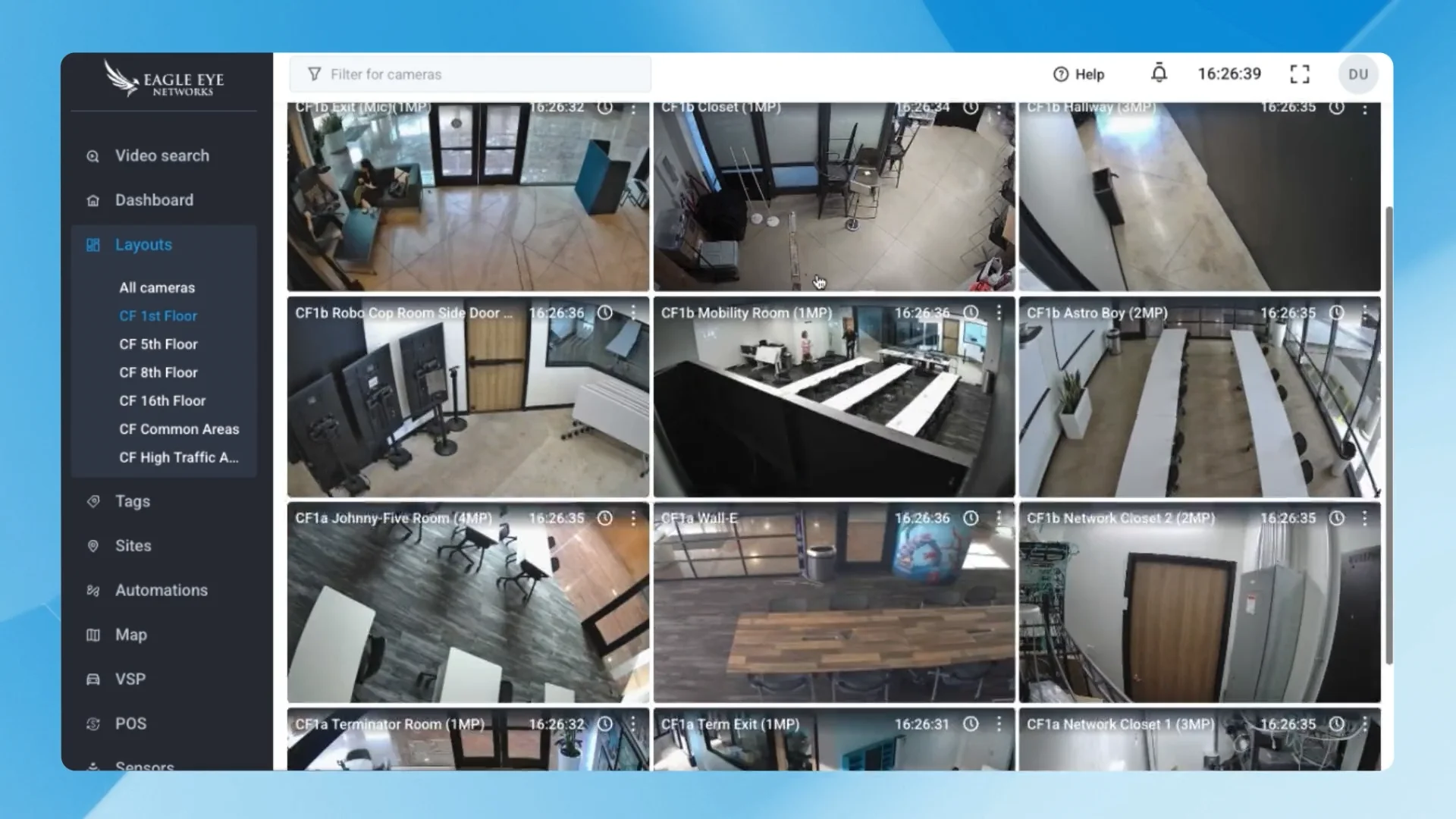Open Video search from sidebar
The image size is (1456, 819).
click(x=162, y=155)
